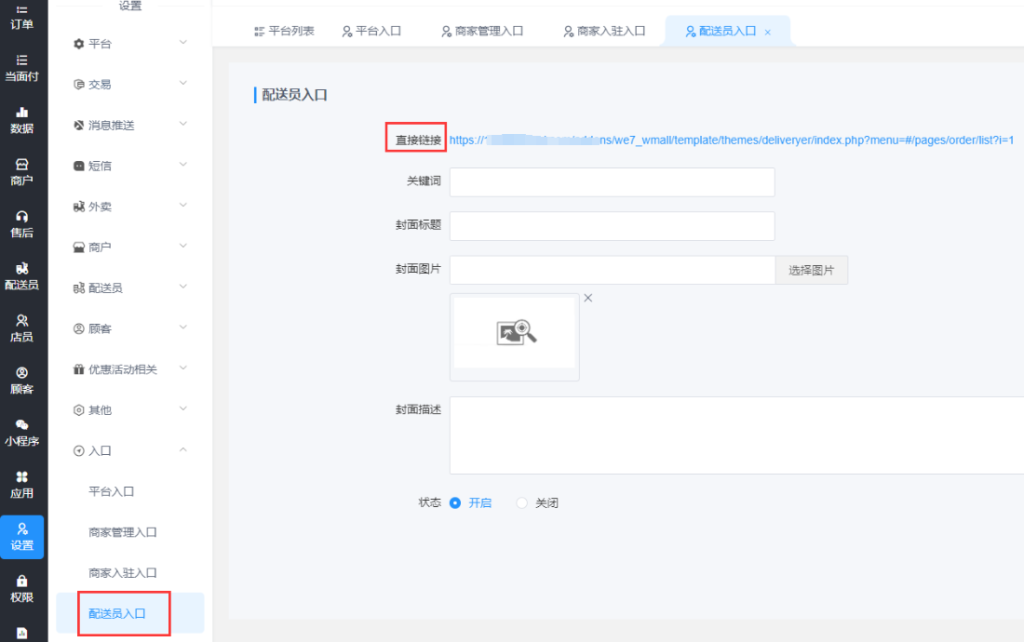The height and width of the screenshot is (642, 1024).
Task: Expand the 平台 settings group
Action: click(130, 44)
